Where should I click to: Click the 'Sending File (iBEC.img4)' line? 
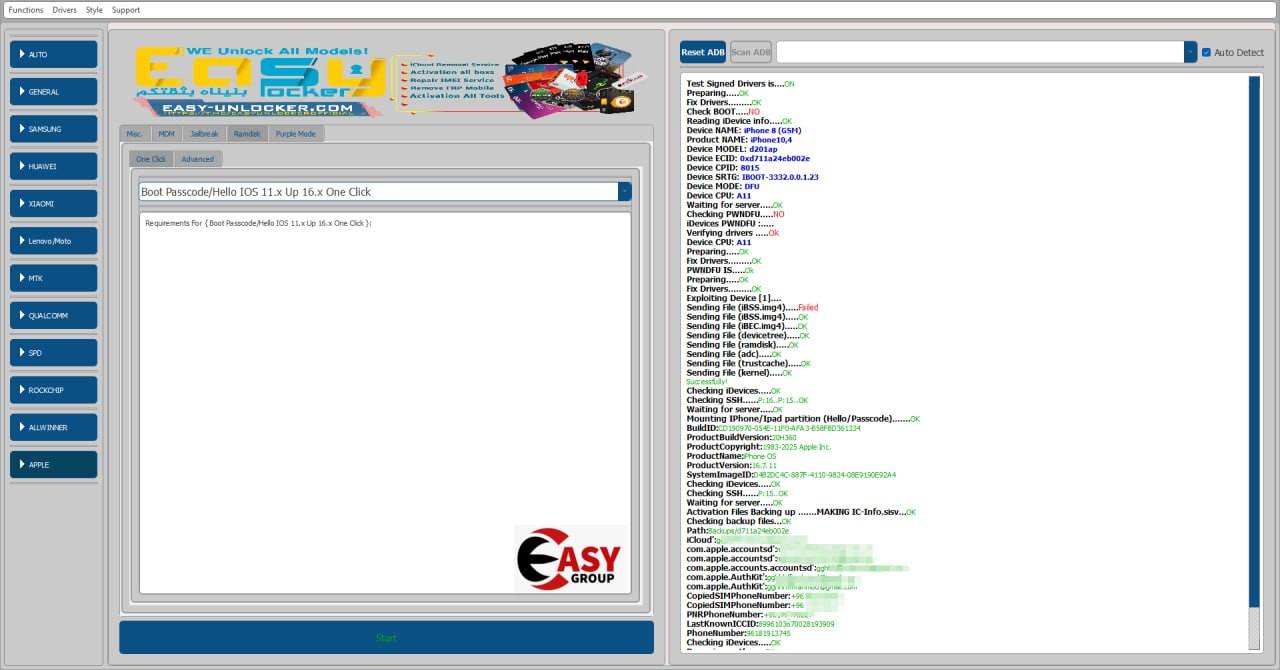(747, 326)
